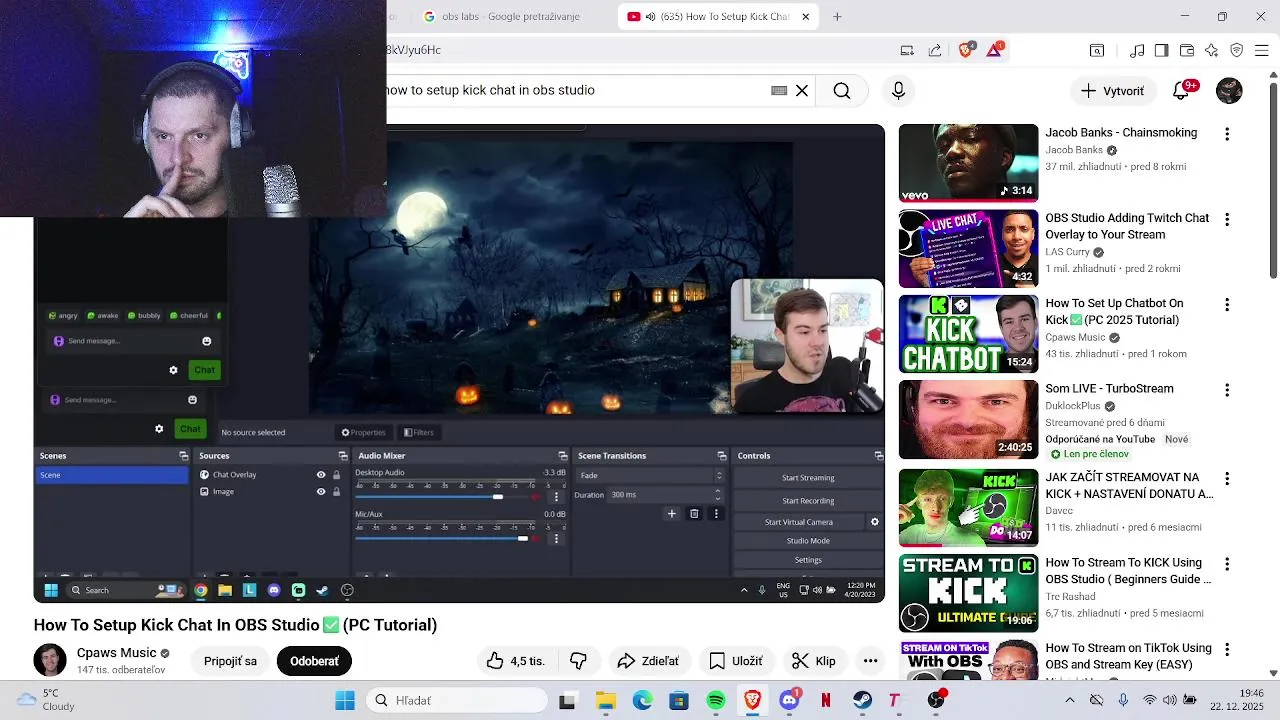Like the video with thumbs up
Viewport: 1280px width, 720px height.
(516, 661)
